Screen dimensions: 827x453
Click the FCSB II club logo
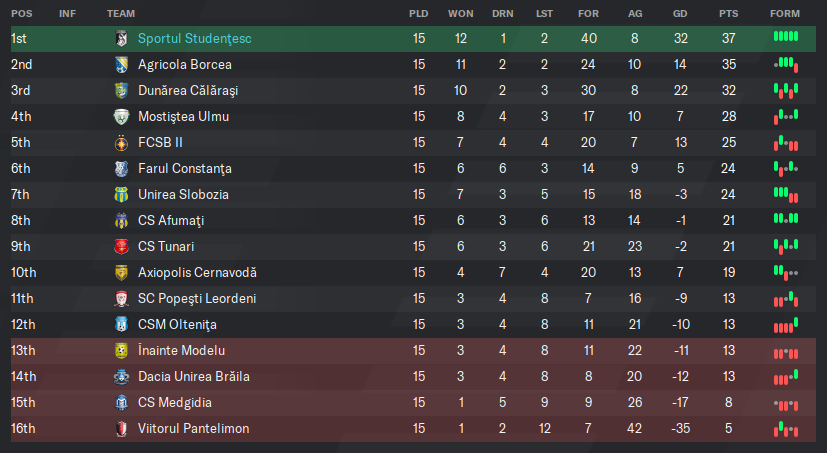tap(121, 142)
